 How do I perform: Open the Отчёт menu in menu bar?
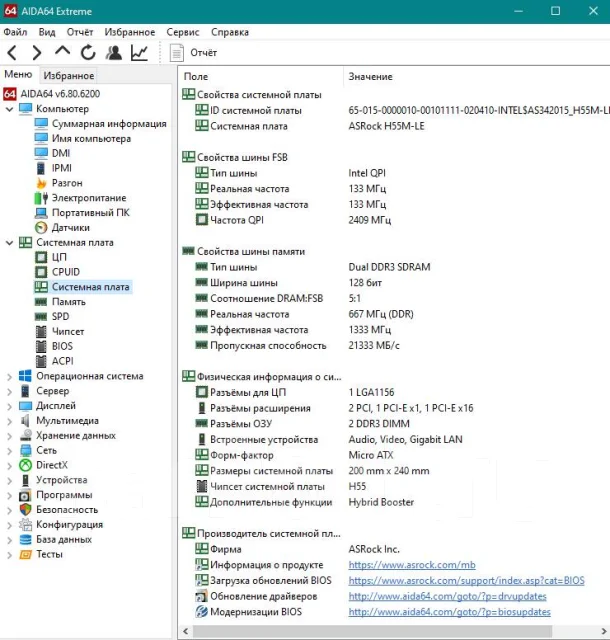tap(80, 32)
